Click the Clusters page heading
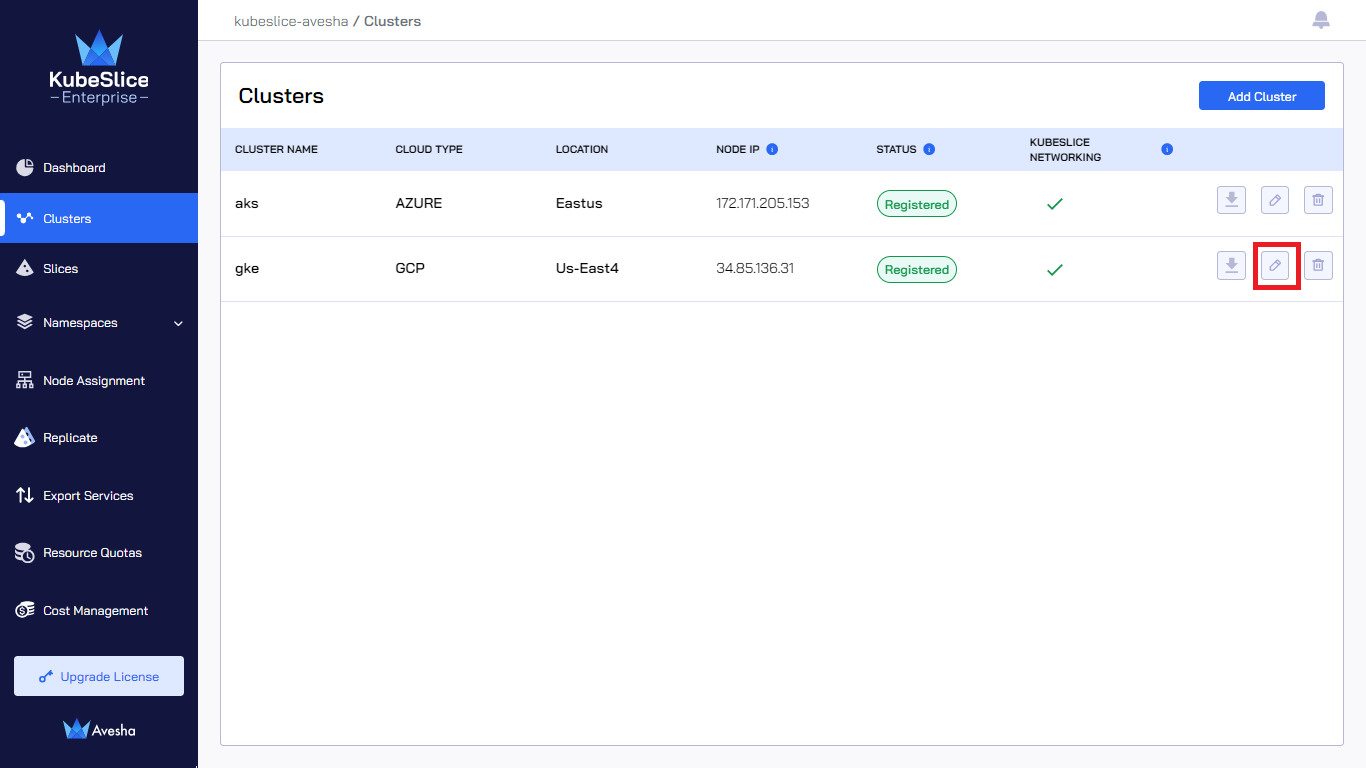1366x768 pixels. click(x=281, y=96)
